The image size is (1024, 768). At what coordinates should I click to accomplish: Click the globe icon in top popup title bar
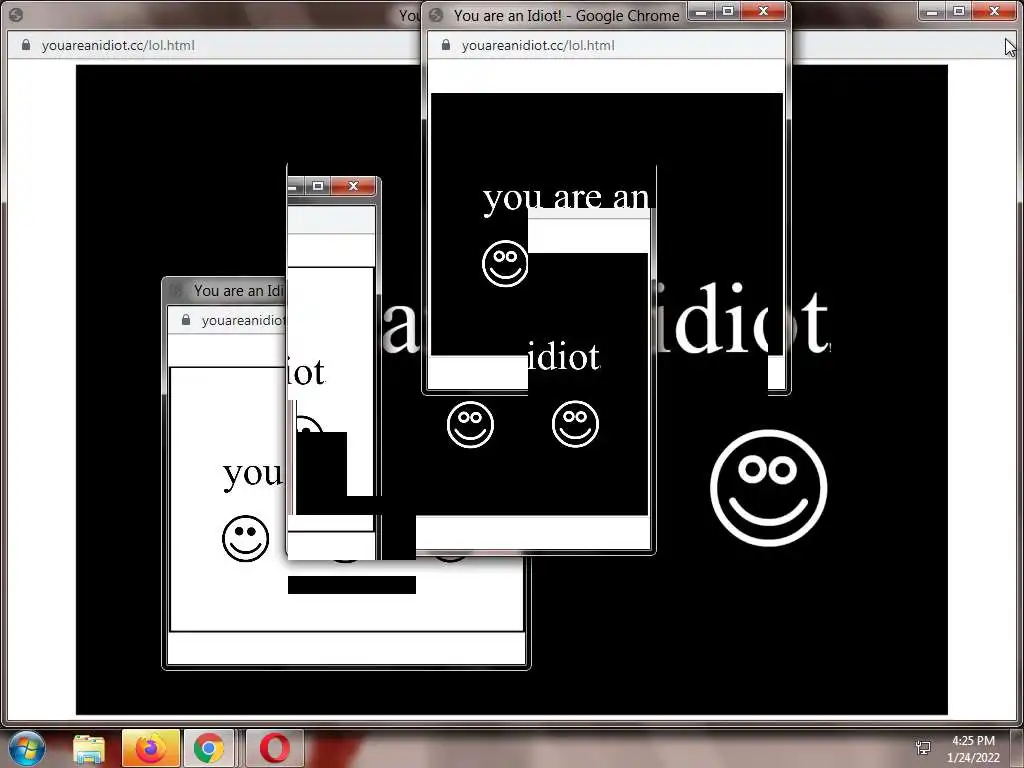pos(437,14)
